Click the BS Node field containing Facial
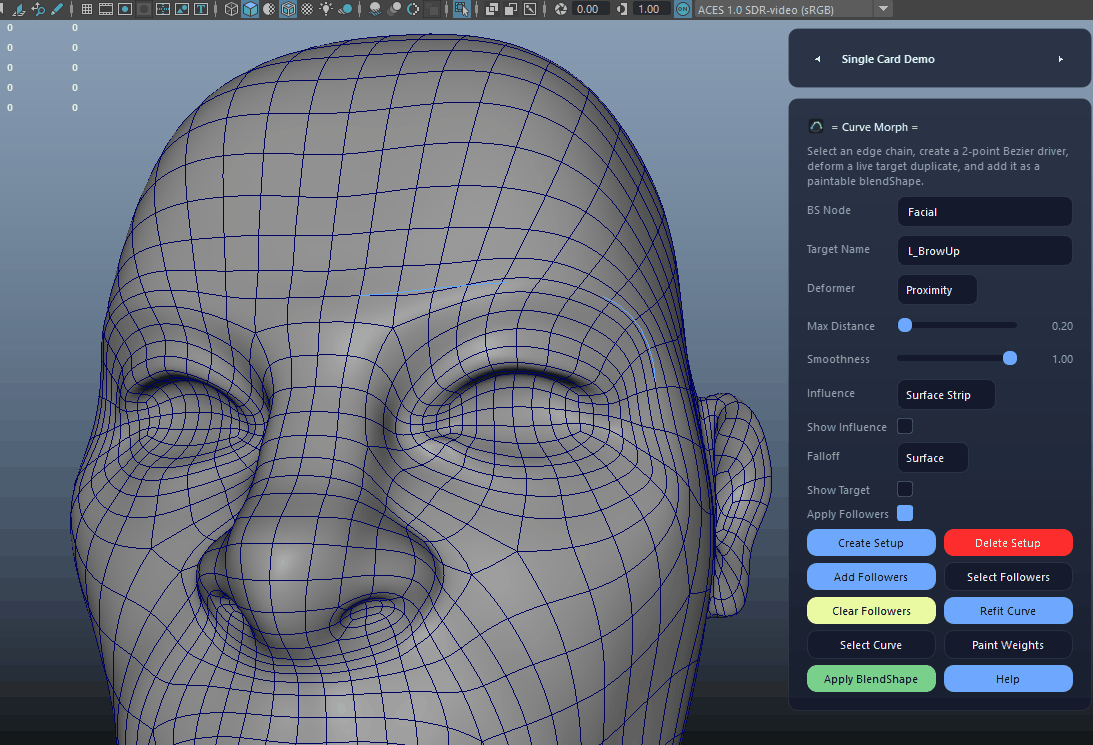1093x745 pixels. [984, 212]
